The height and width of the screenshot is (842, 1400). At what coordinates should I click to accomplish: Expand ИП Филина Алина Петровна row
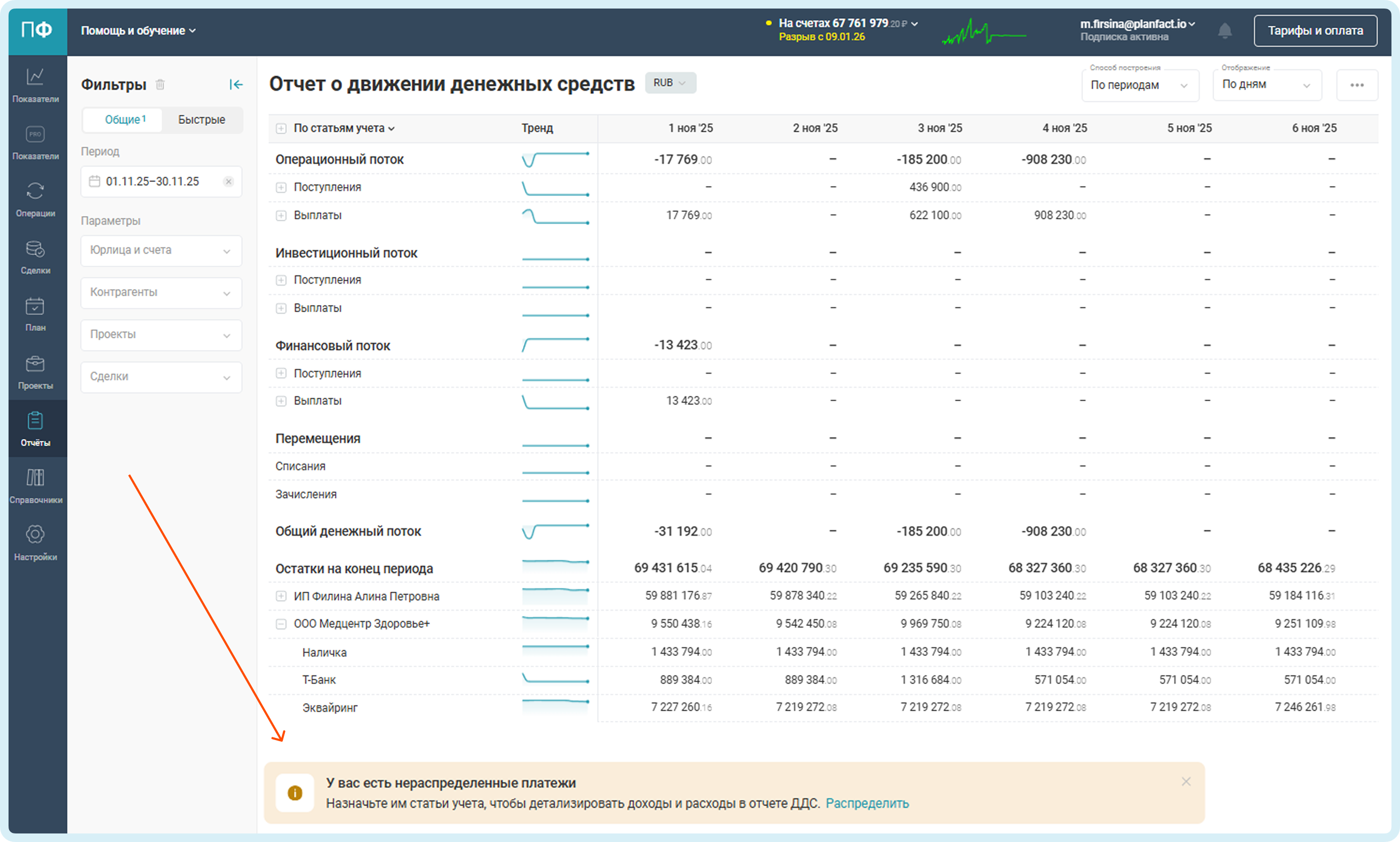coord(281,597)
